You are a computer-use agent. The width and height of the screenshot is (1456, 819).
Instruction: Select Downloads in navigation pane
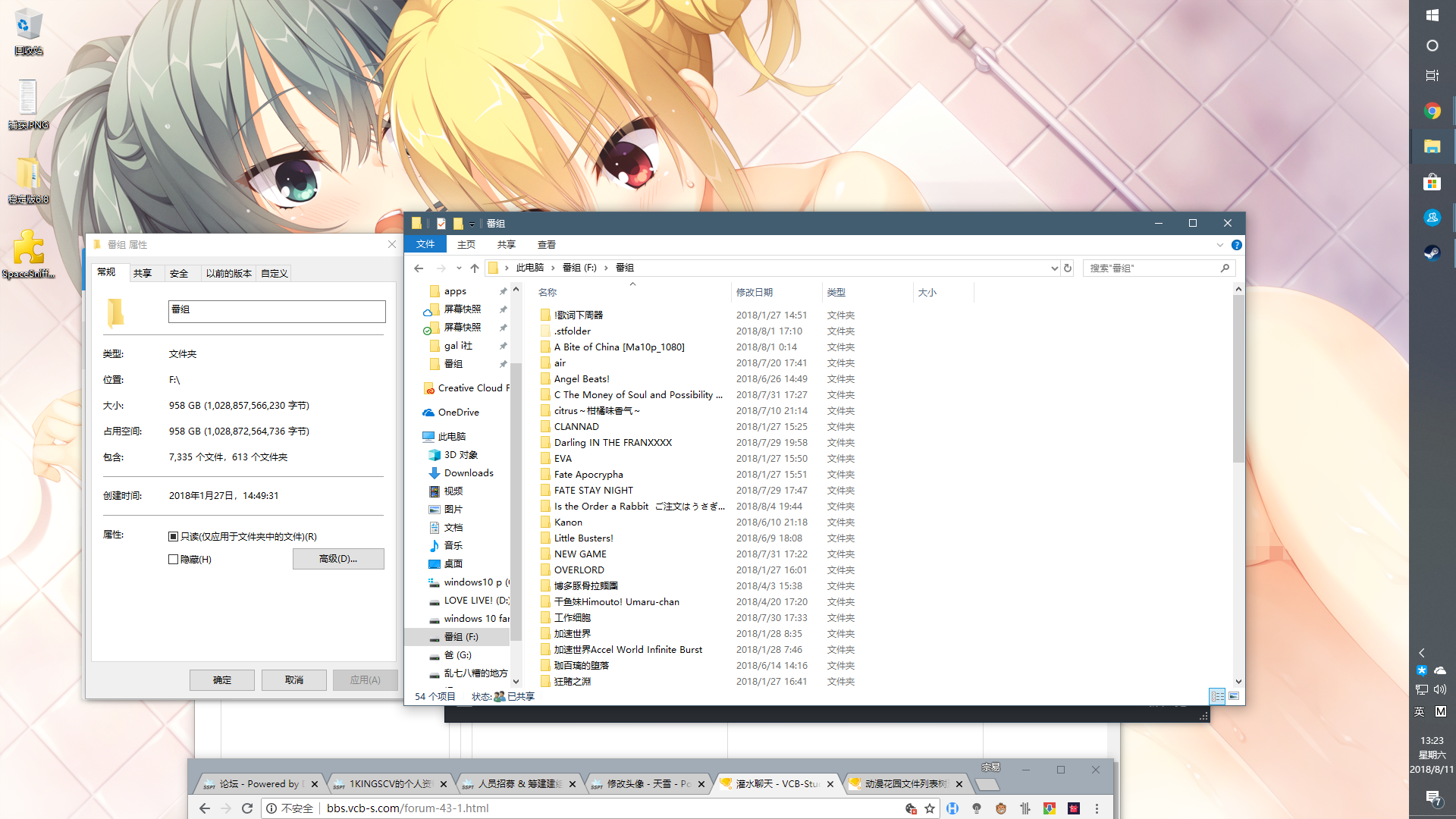click(469, 473)
